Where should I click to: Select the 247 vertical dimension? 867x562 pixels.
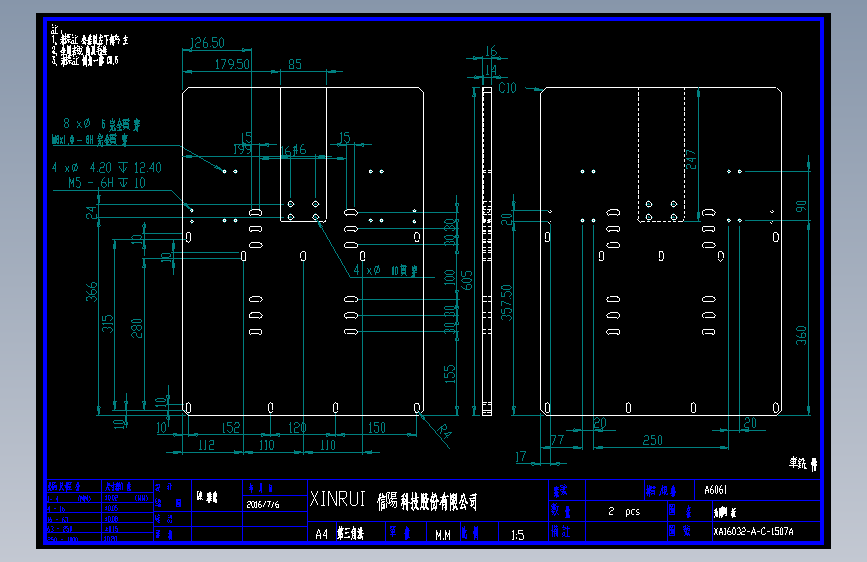coord(691,160)
